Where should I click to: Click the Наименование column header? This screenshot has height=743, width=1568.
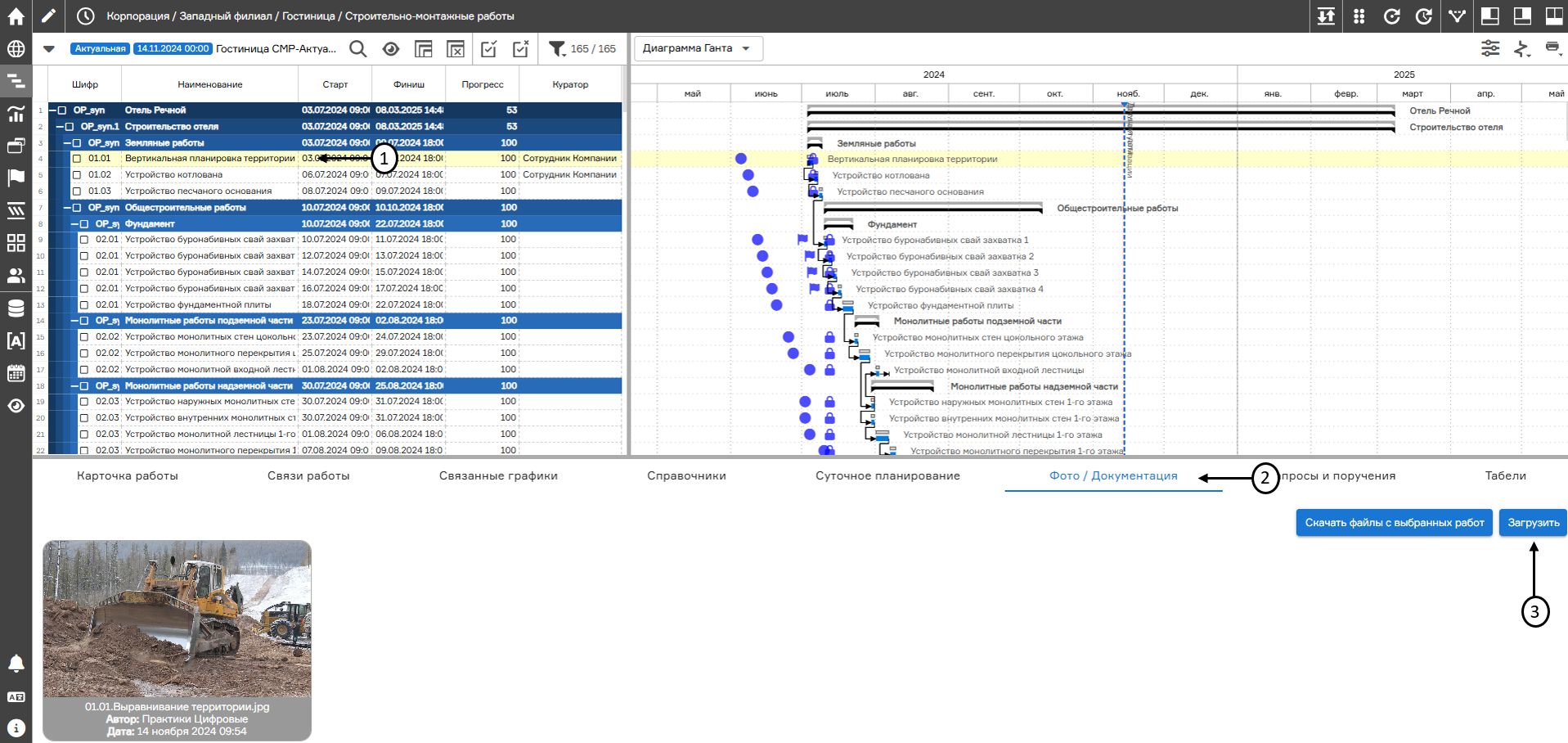[x=210, y=84]
